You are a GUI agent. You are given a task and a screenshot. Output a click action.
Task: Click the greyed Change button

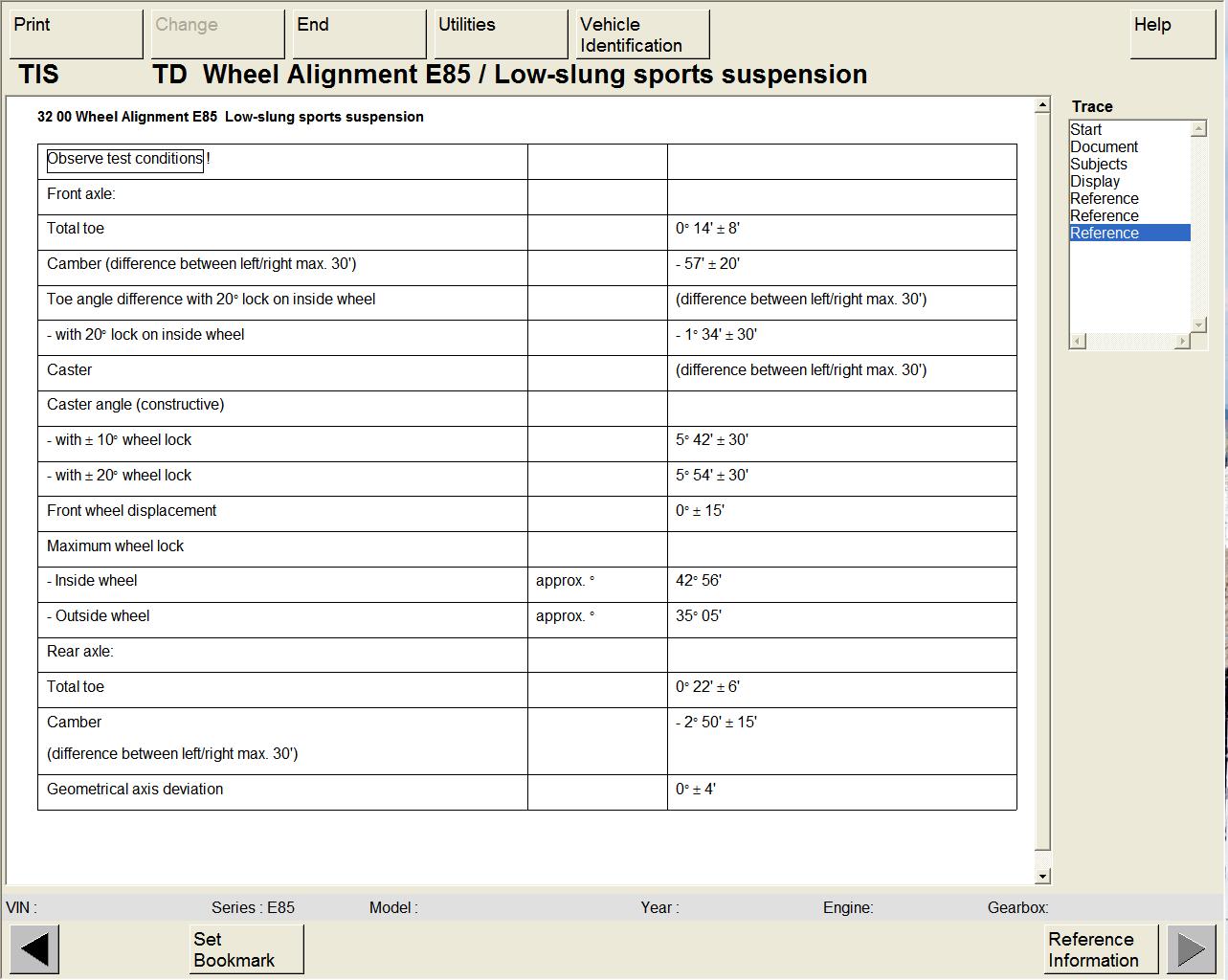point(218,34)
